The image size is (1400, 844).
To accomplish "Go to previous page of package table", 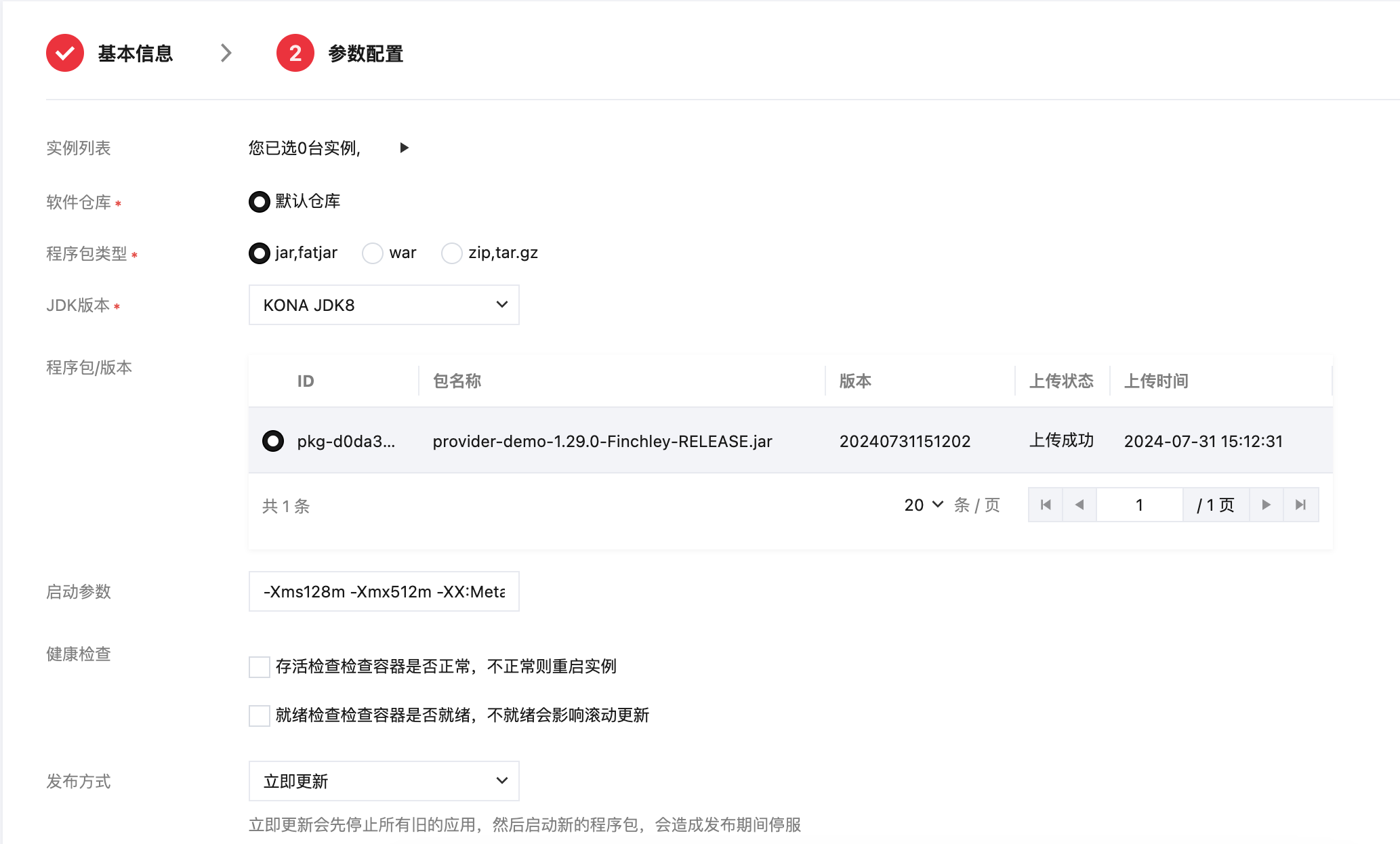I will coord(1079,505).
